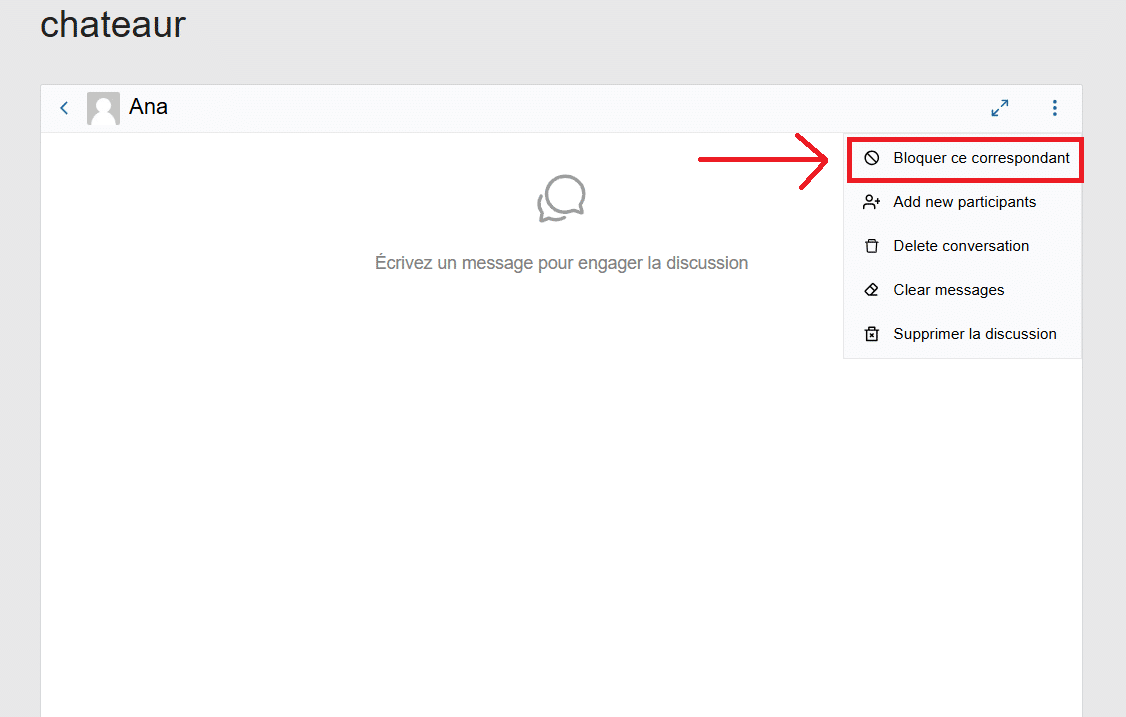Choose Delete conversation
This screenshot has height=717, width=1126.
(x=962, y=246)
